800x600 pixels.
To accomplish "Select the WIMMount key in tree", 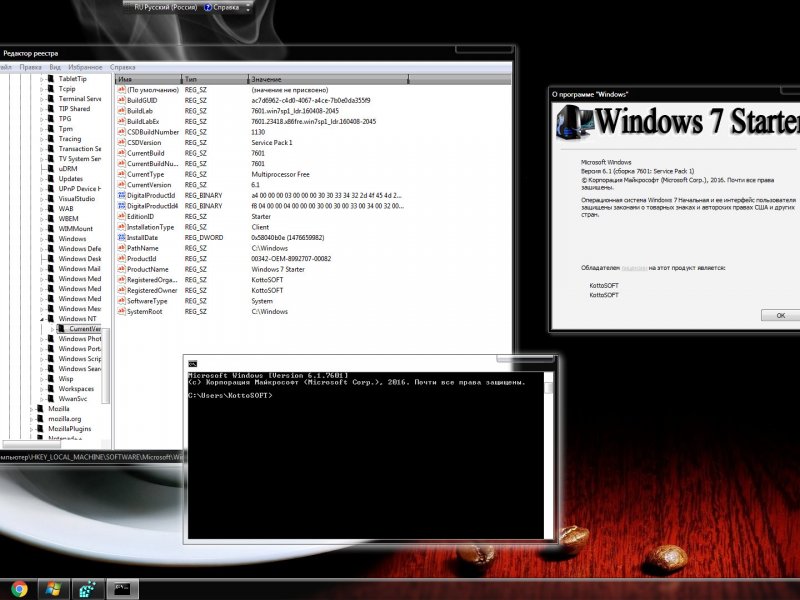I will click(76, 229).
